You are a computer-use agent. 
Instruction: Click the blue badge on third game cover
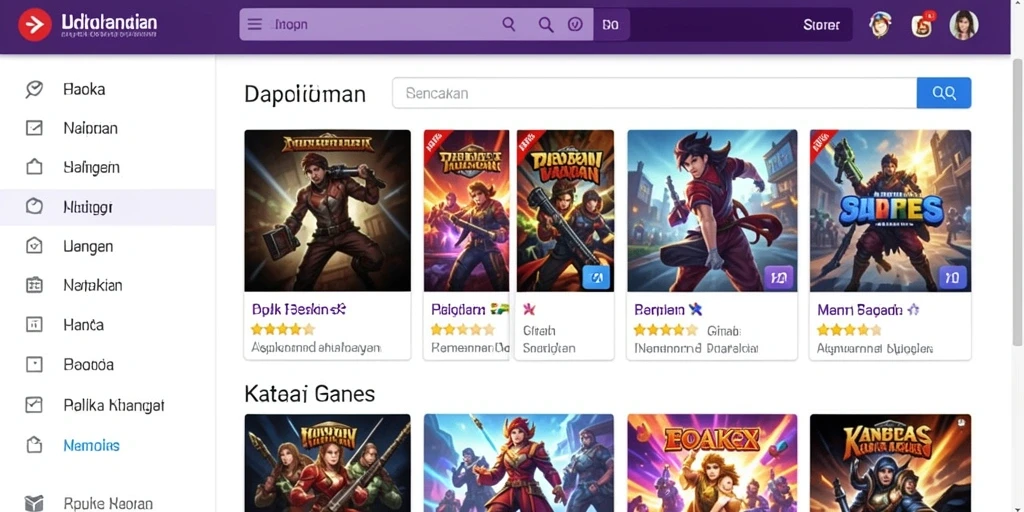click(x=596, y=278)
